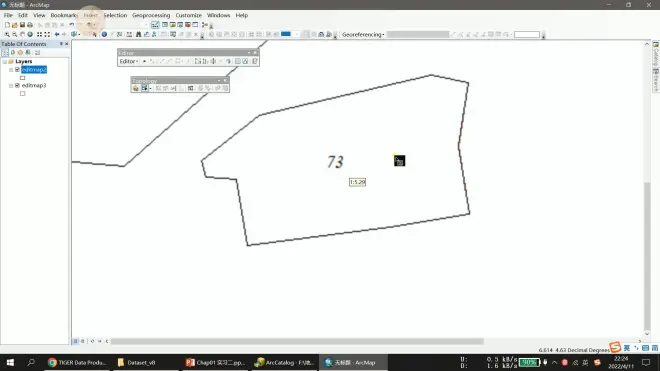Open Chrome TIGER Data taskbar item
The height and width of the screenshot is (371, 660).
(x=77, y=362)
